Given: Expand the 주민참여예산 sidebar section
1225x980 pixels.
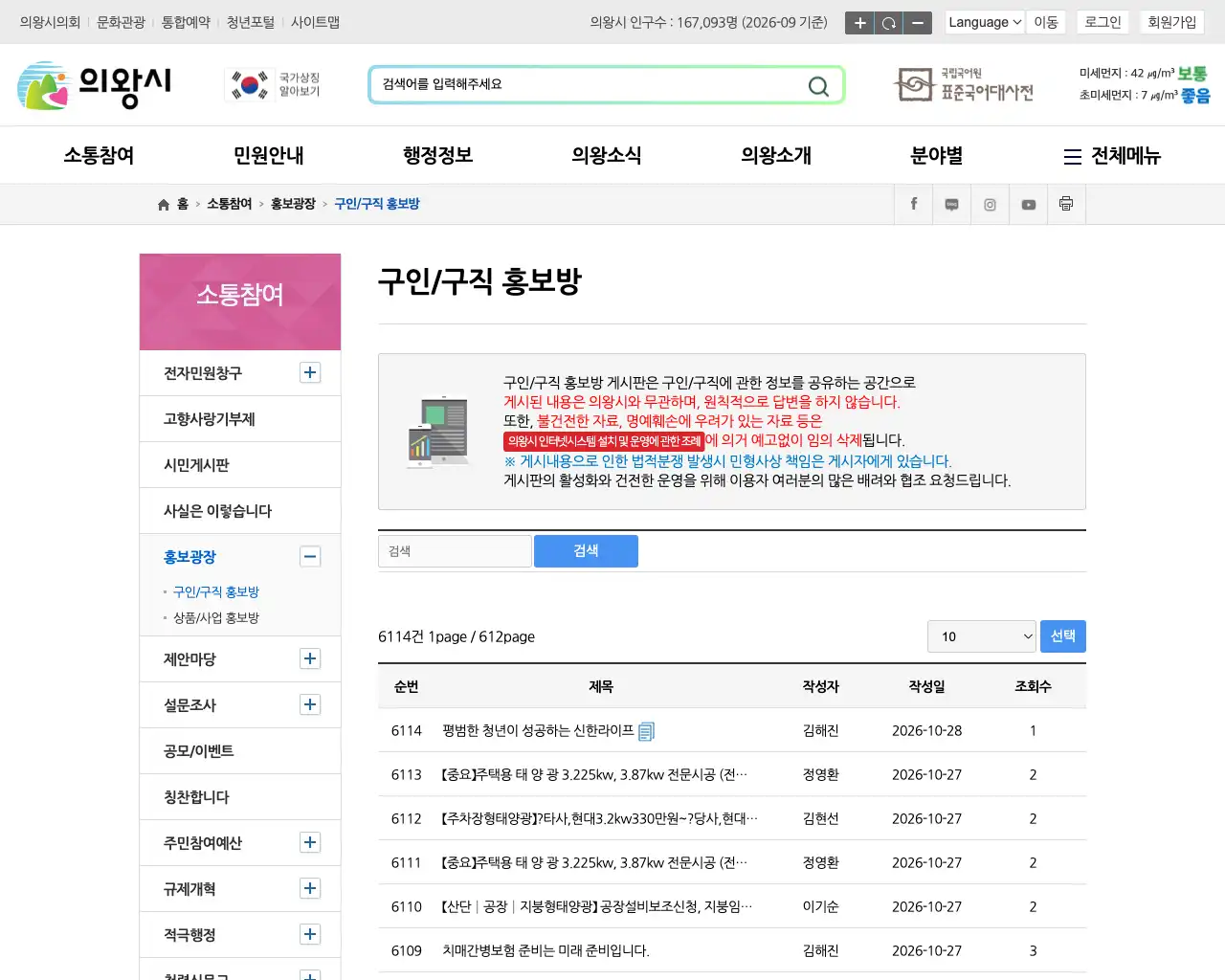Looking at the screenshot, I should point(310,843).
